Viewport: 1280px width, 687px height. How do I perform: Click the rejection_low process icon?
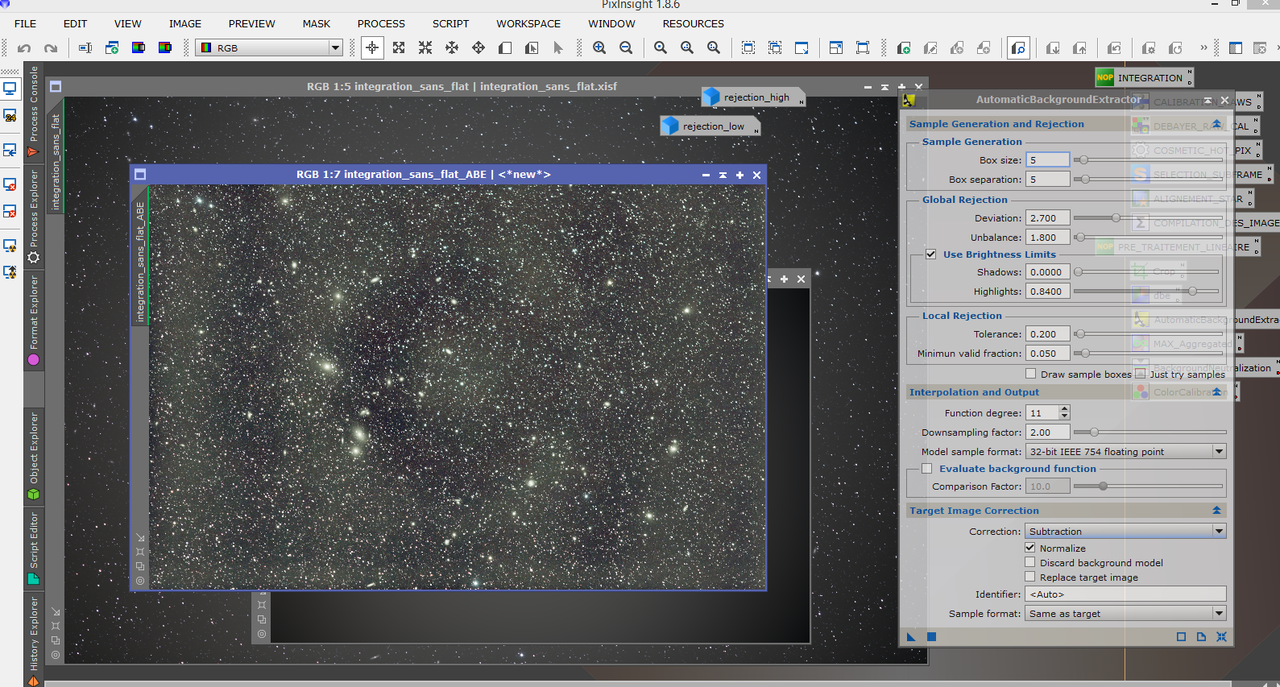click(710, 126)
